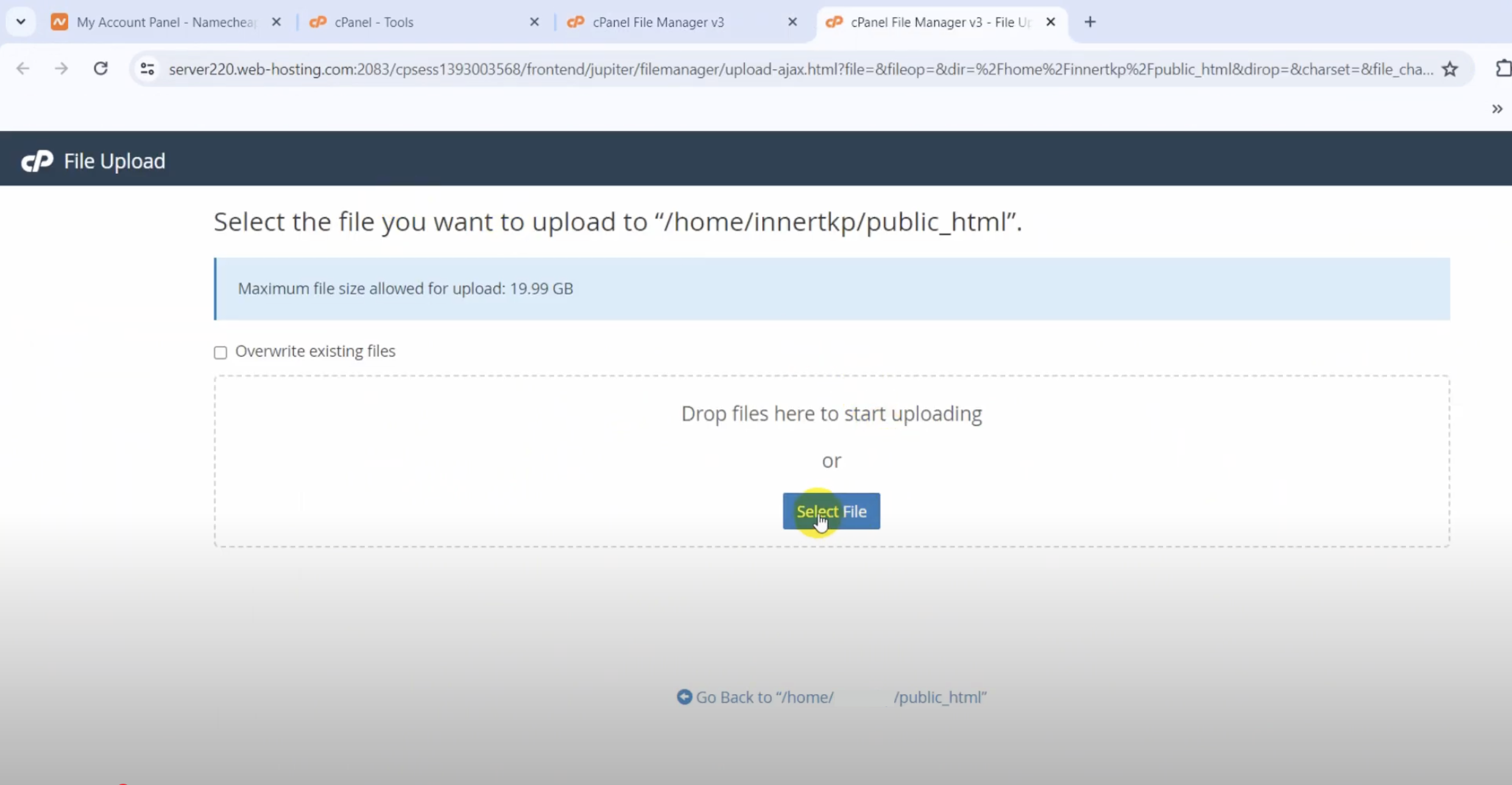The width and height of the screenshot is (1512, 785).
Task: Click the address bar URL field
Action: click(x=800, y=69)
